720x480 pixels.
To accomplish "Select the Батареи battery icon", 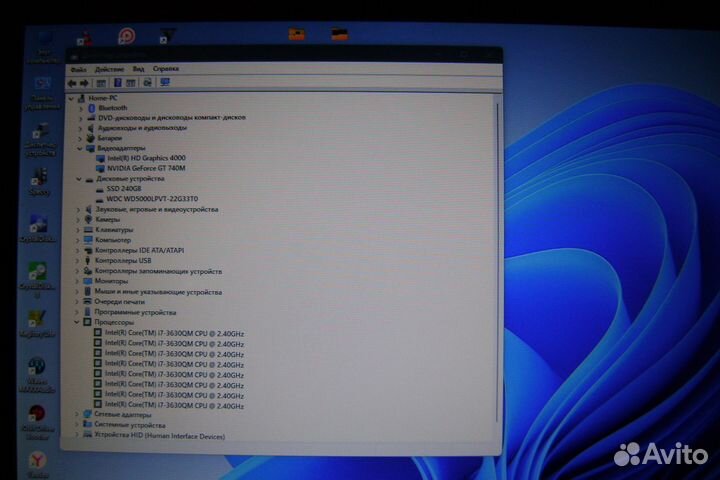I will tap(90, 138).
